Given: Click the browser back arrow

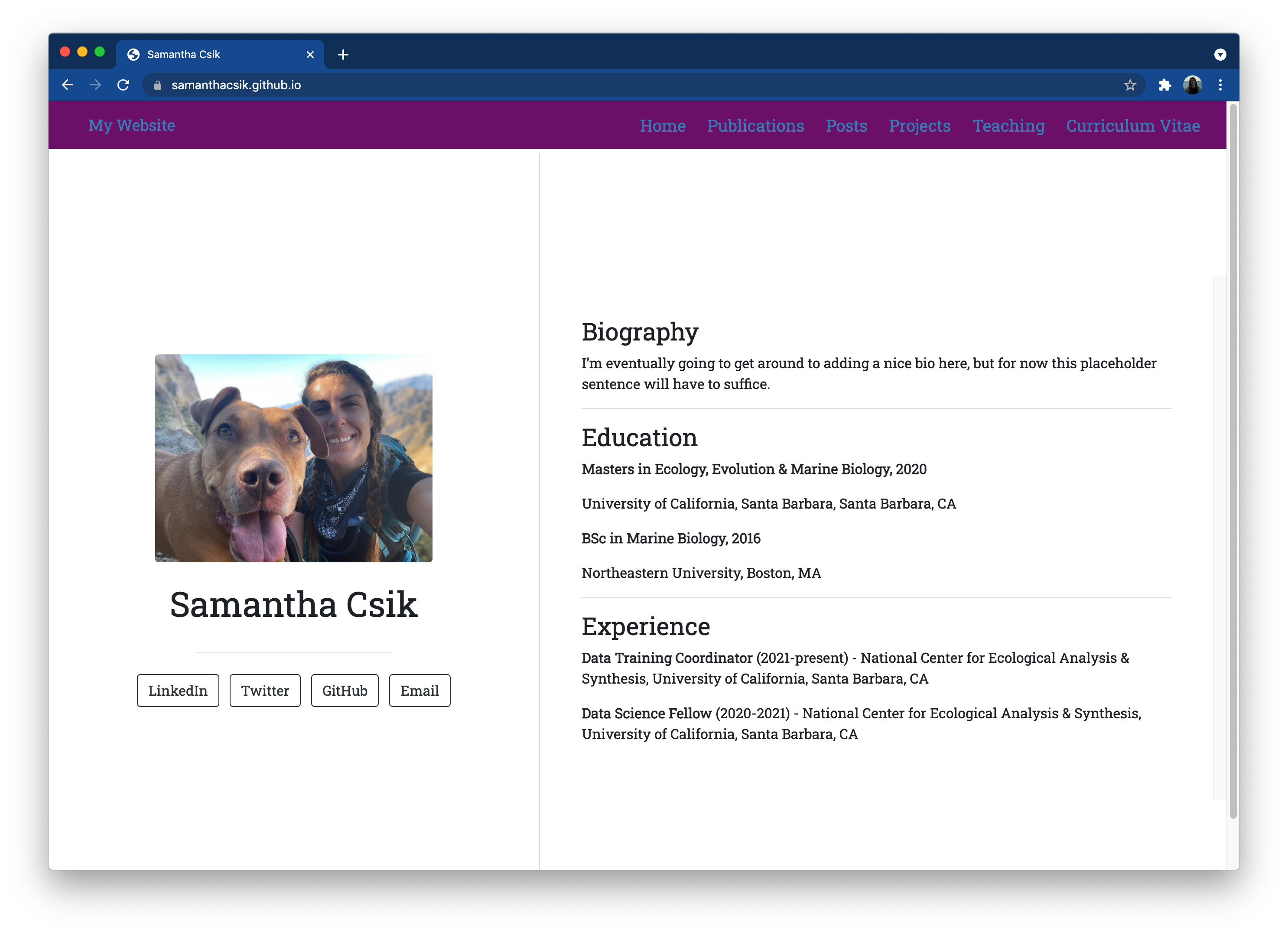Looking at the screenshot, I should (x=68, y=85).
